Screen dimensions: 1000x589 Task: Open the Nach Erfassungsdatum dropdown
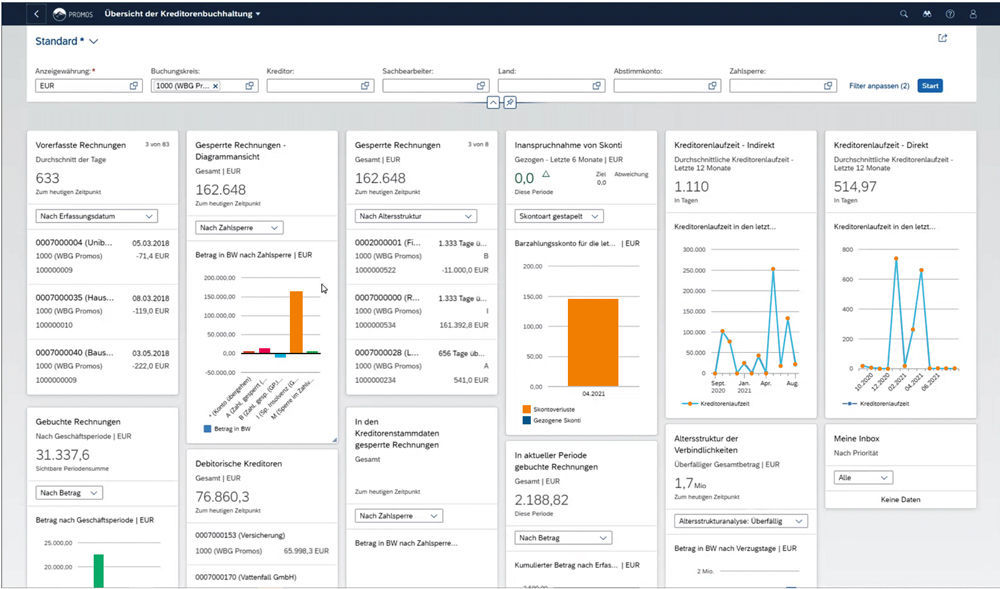pos(96,216)
